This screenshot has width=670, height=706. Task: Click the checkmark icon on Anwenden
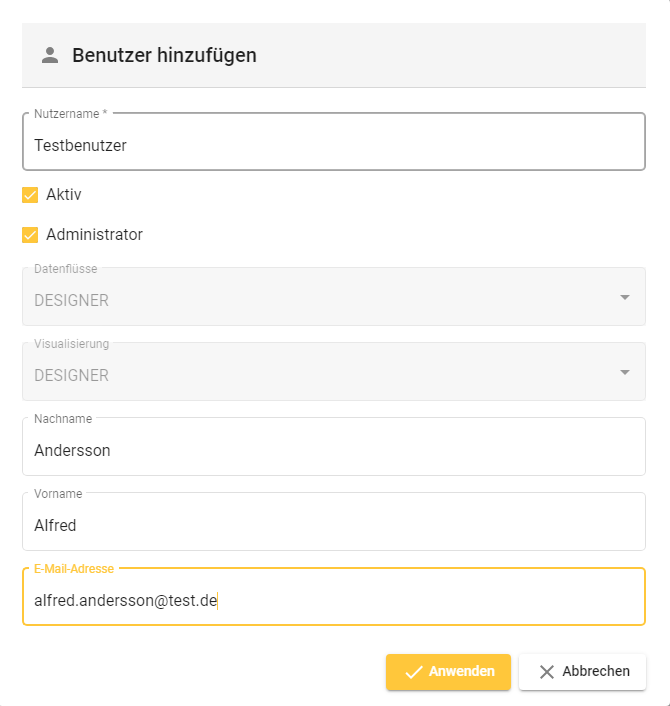pyautogui.click(x=413, y=672)
